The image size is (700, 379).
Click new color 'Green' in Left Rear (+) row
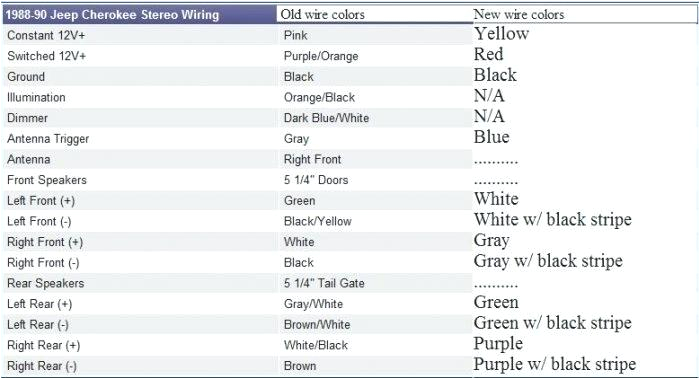click(496, 302)
